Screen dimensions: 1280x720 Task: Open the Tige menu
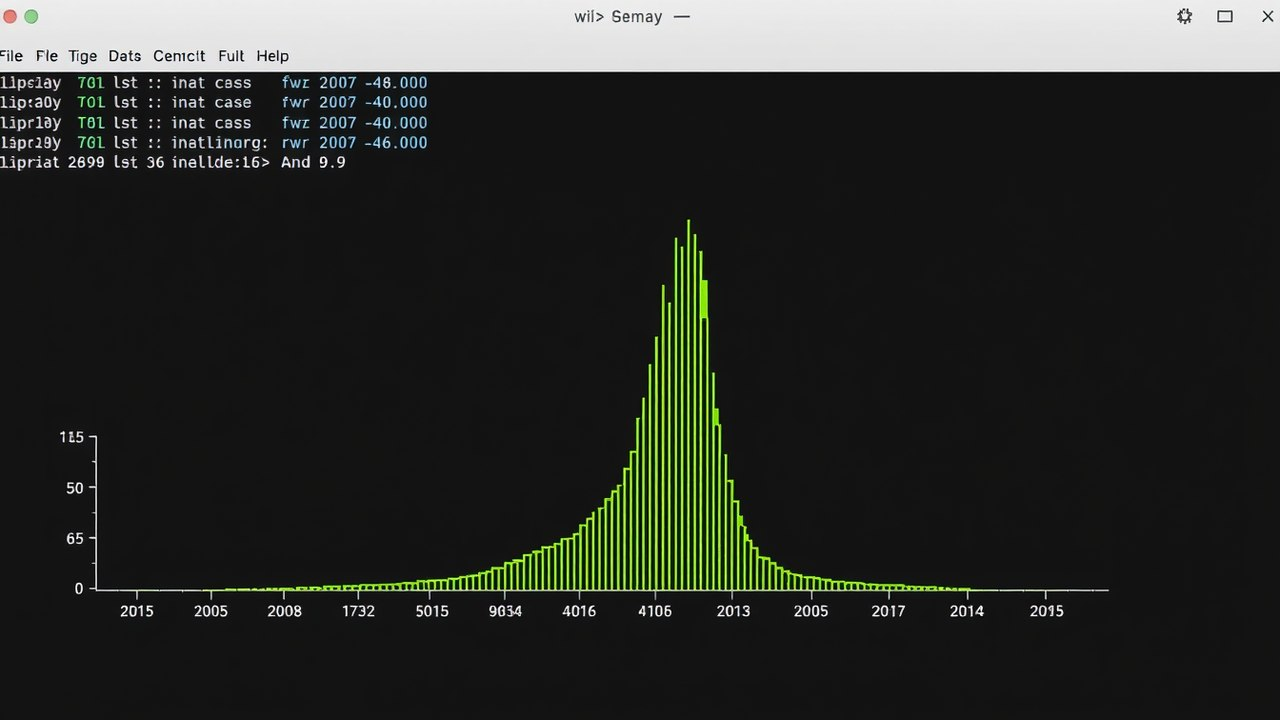pyautogui.click(x=83, y=56)
